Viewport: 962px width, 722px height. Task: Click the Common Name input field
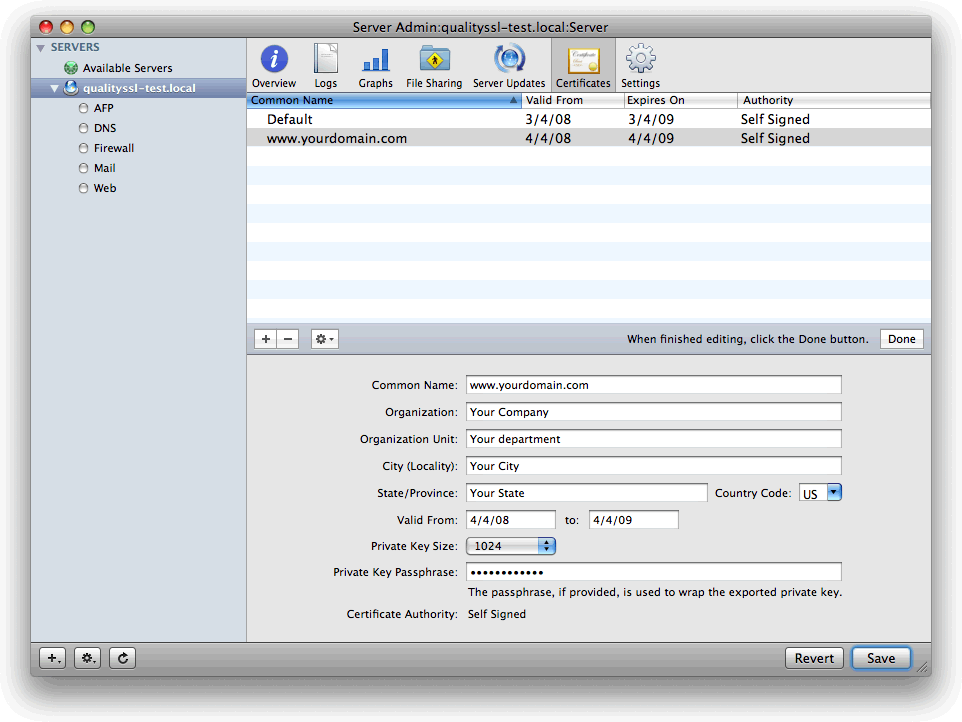click(653, 385)
